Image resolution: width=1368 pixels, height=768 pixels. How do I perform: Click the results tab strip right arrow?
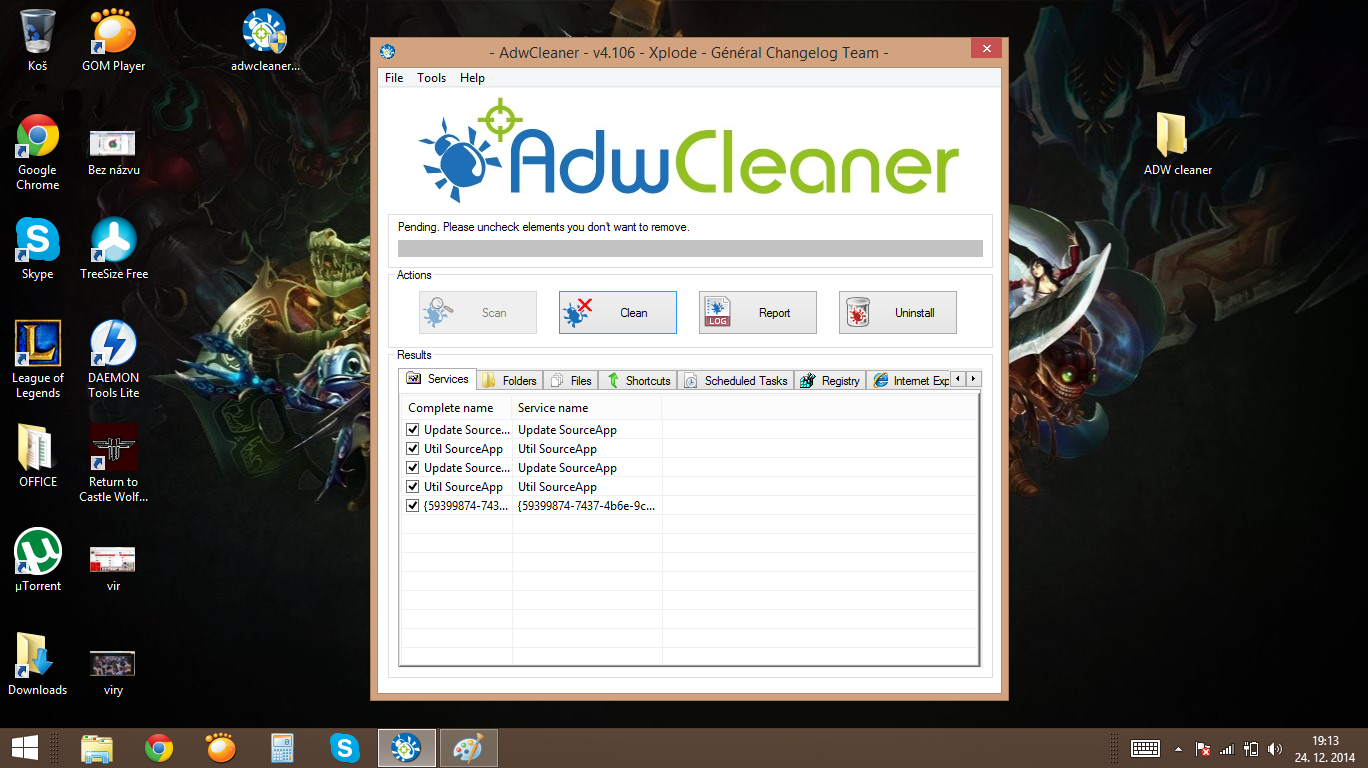pos(973,379)
